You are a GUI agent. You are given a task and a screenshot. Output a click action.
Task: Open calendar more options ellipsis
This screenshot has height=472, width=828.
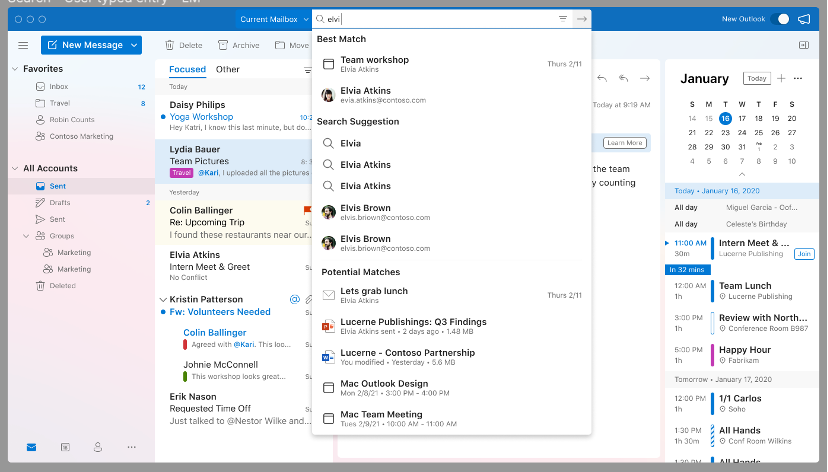(x=798, y=78)
